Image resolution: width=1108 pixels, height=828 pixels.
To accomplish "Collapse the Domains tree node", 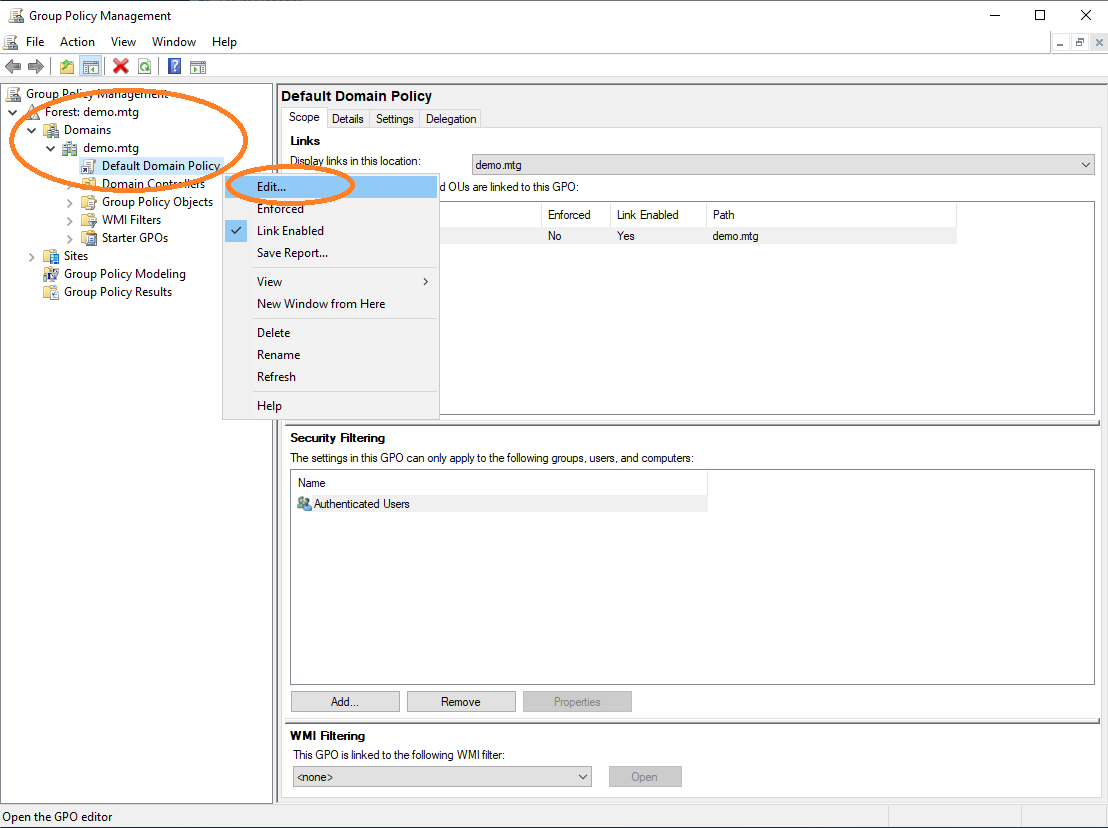I will point(32,130).
